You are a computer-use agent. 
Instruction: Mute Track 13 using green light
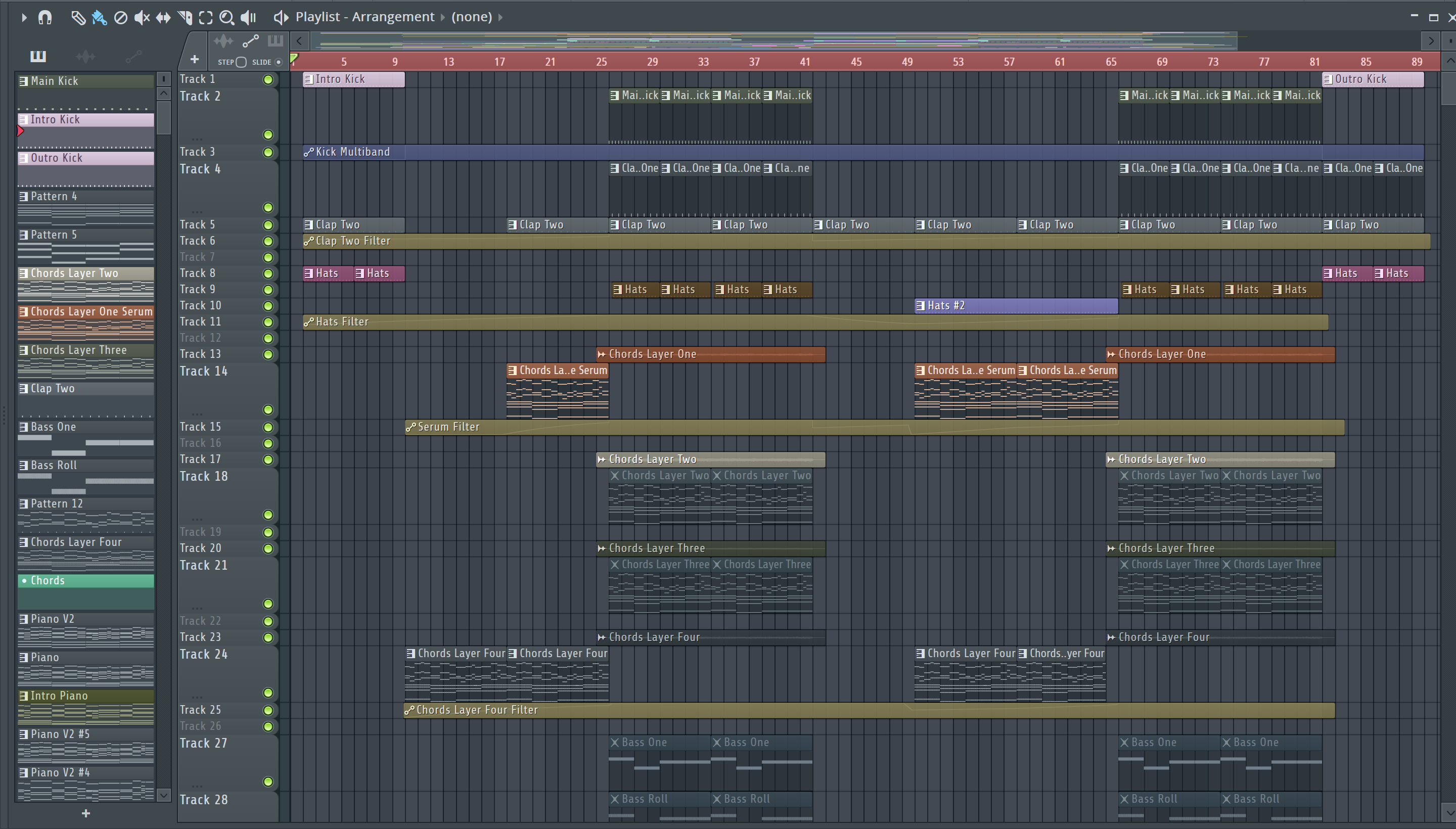tap(267, 354)
